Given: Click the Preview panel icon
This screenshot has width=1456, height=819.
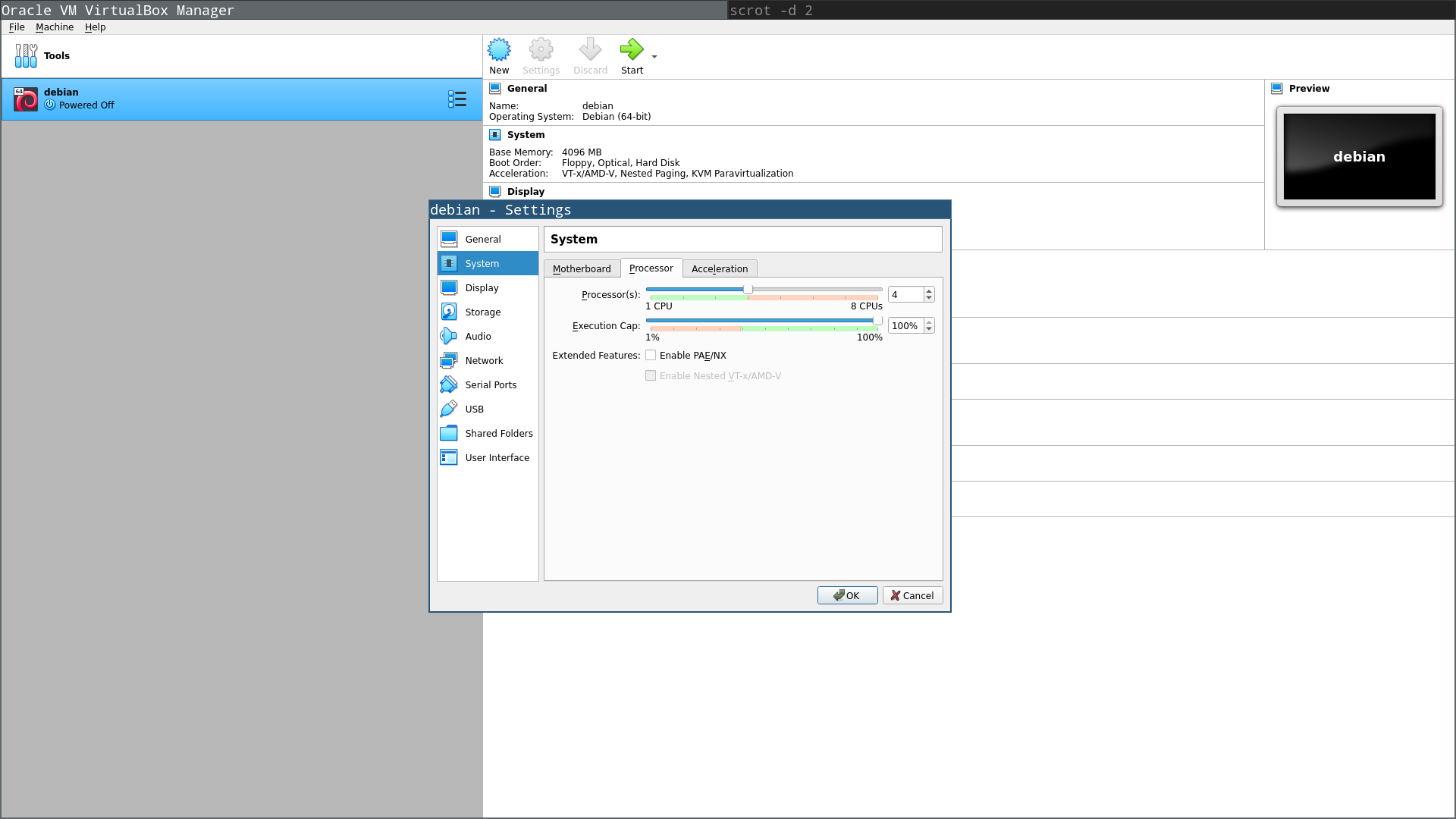Looking at the screenshot, I should tap(1277, 89).
